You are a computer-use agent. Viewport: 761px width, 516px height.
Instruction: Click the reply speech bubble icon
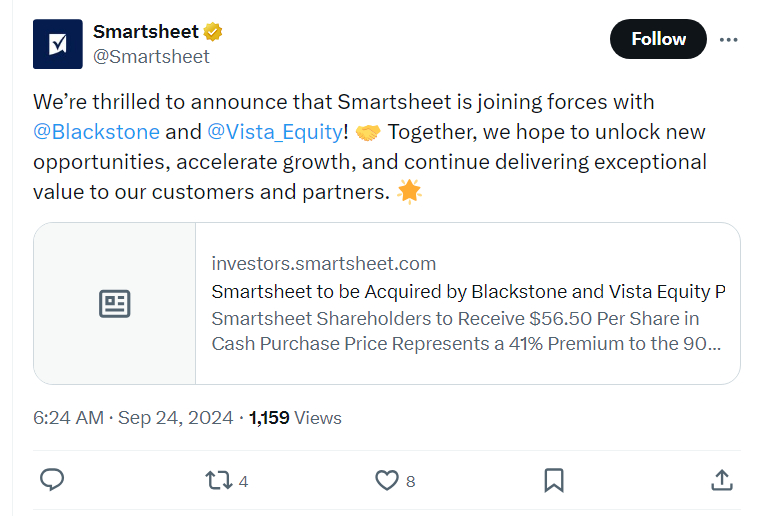[x=52, y=481]
